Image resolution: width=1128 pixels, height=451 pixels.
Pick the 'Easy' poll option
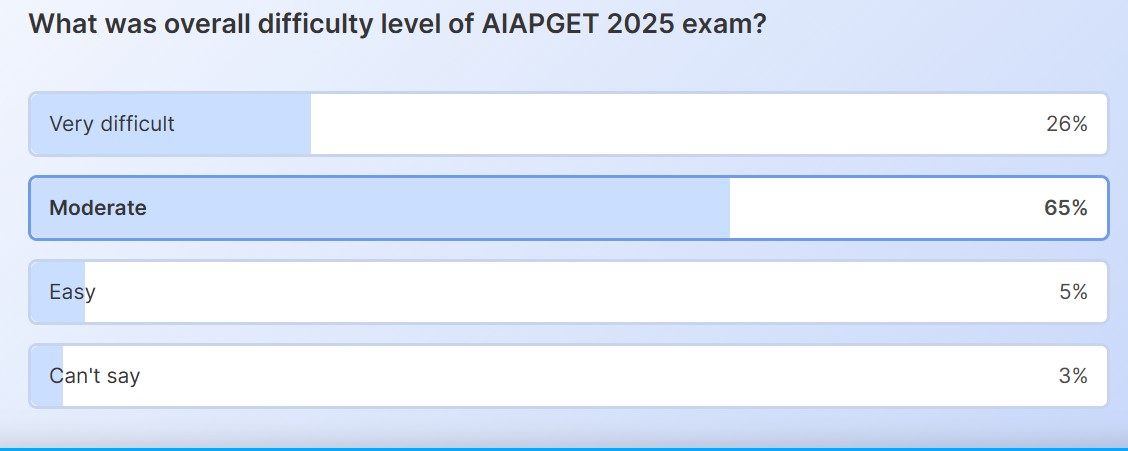pos(72,292)
